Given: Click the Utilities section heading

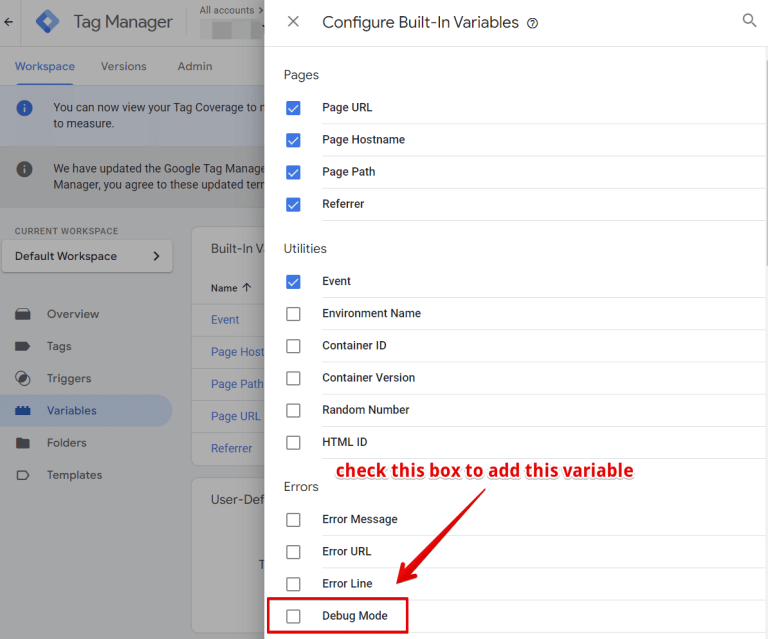Looking at the screenshot, I should click(x=305, y=249).
